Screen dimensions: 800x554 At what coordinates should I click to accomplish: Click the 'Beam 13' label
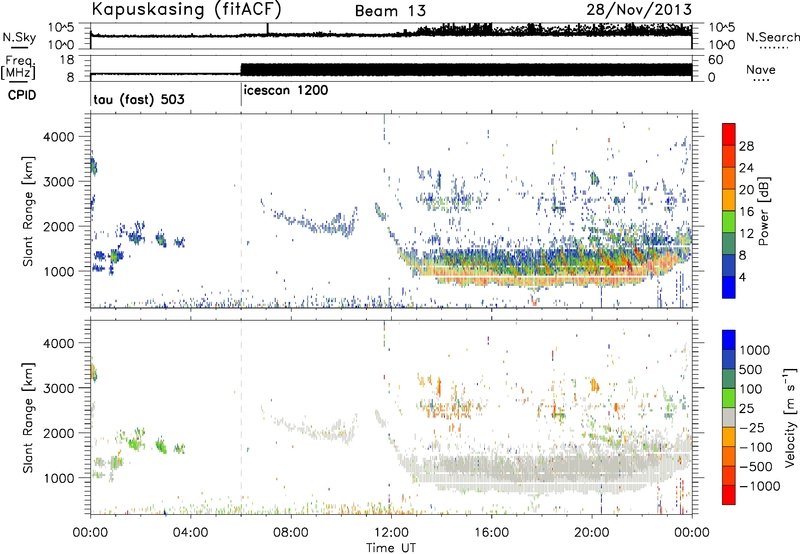tap(390, 11)
